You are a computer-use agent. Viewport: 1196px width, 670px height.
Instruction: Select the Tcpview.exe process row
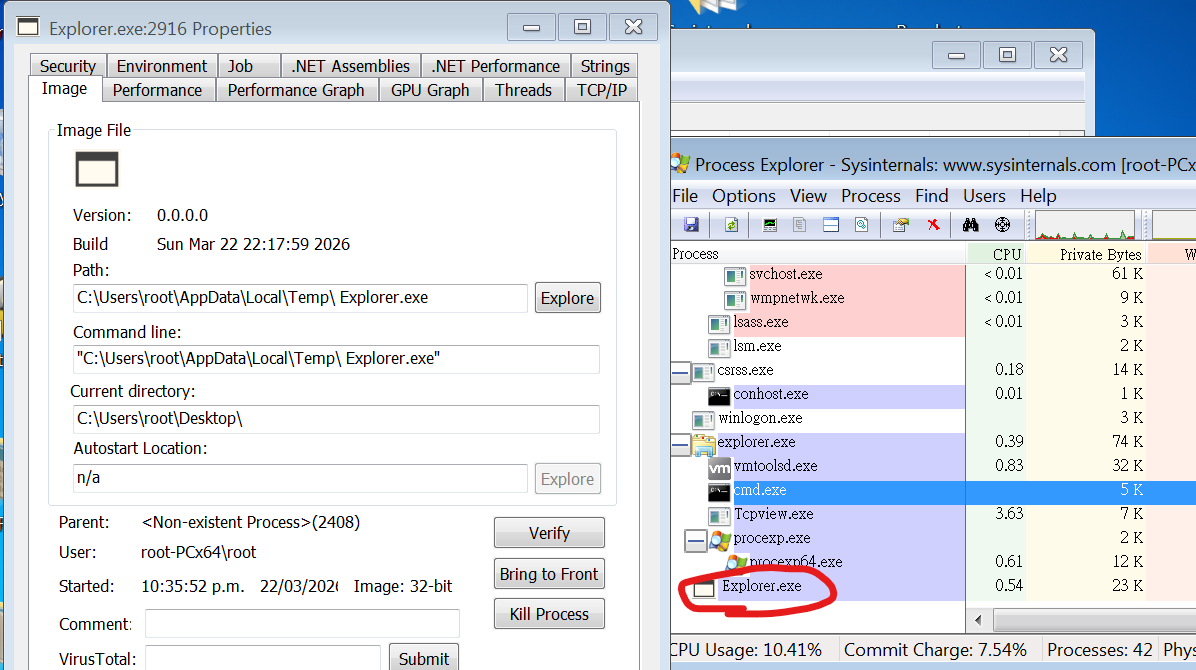click(774, 514)
